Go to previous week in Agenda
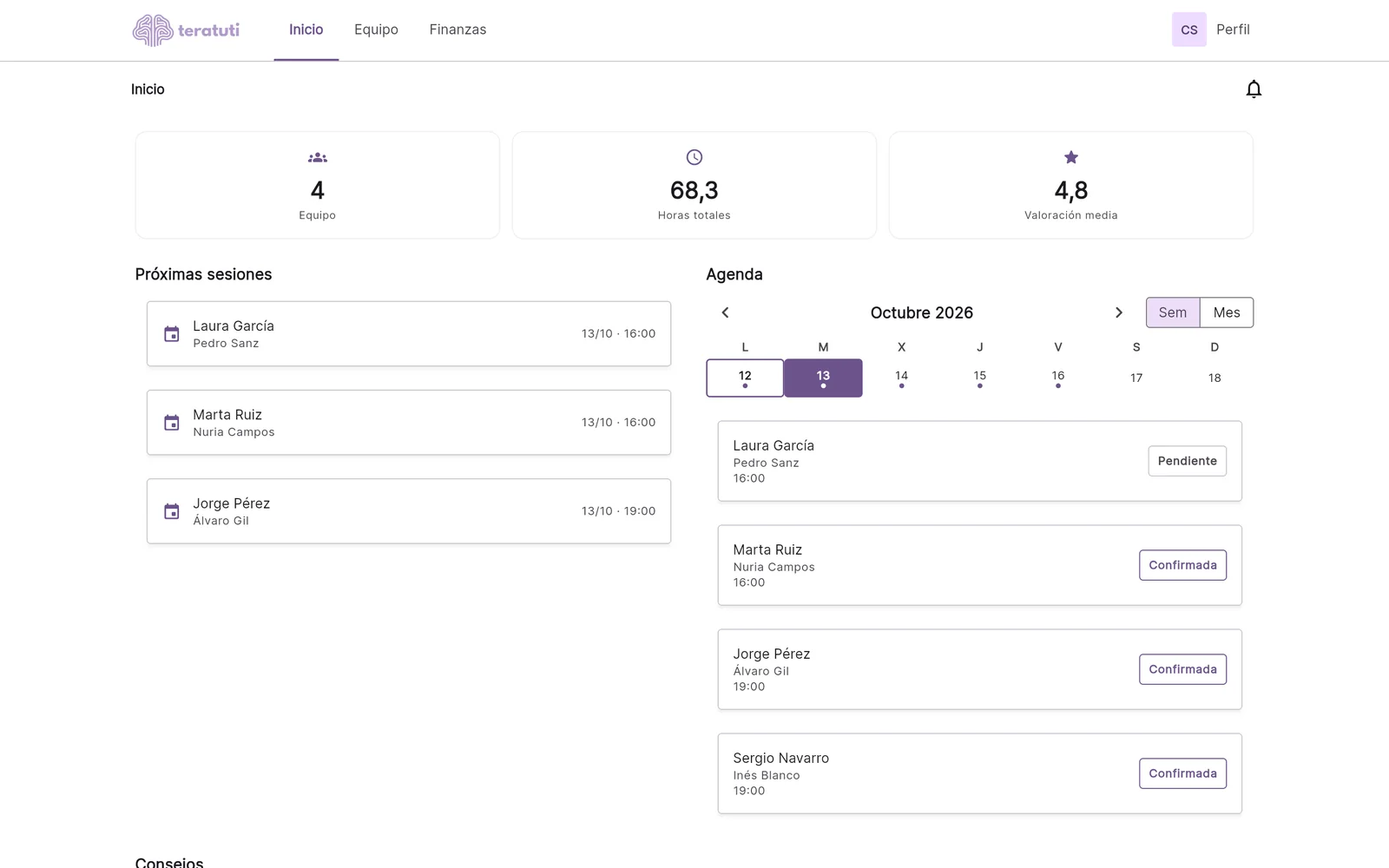The image size is (1389, 868). 726,312
